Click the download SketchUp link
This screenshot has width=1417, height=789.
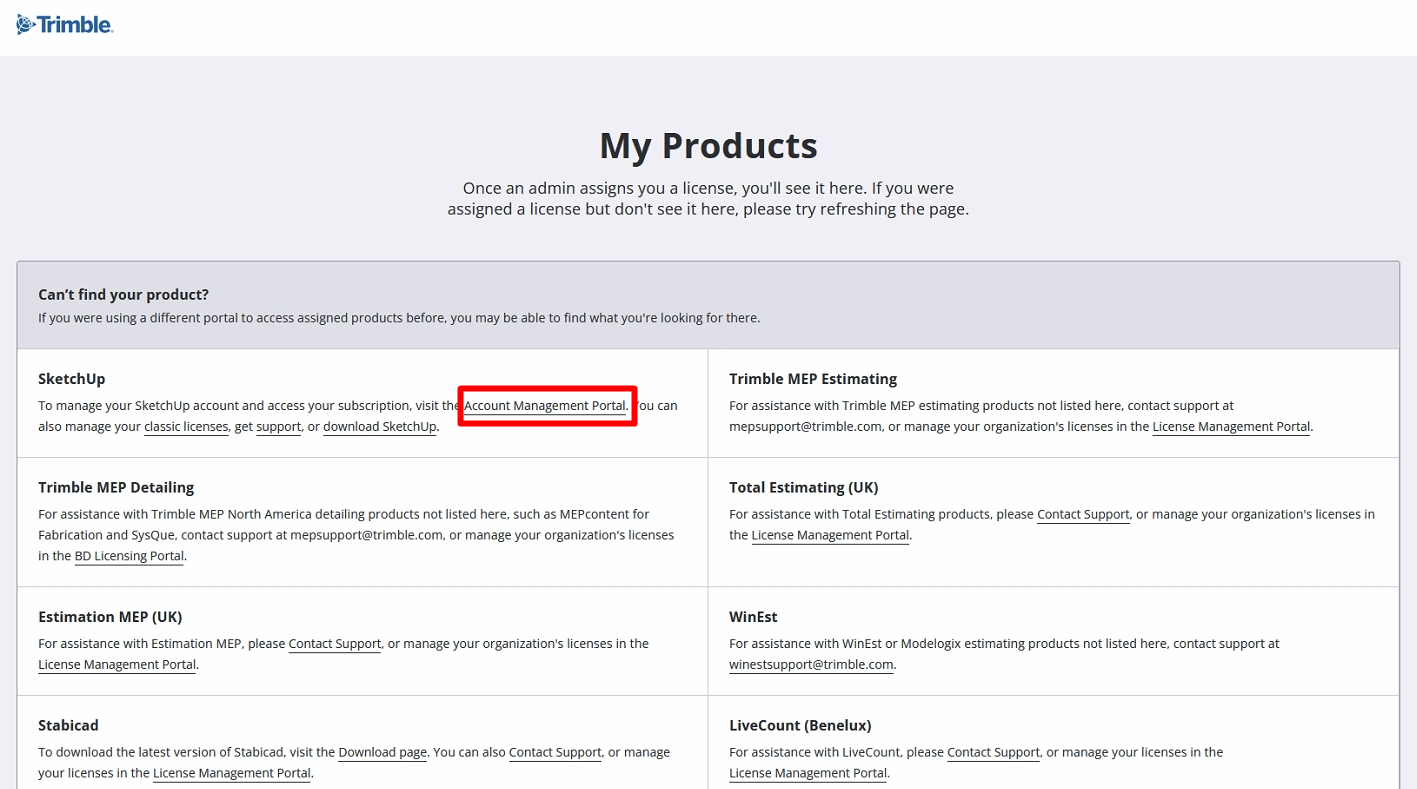[x=380, y=427]
